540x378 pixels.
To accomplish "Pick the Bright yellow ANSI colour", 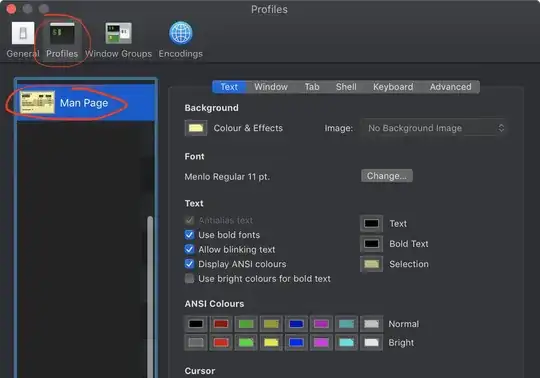I will pyautogui.click(x=271, y=343).
